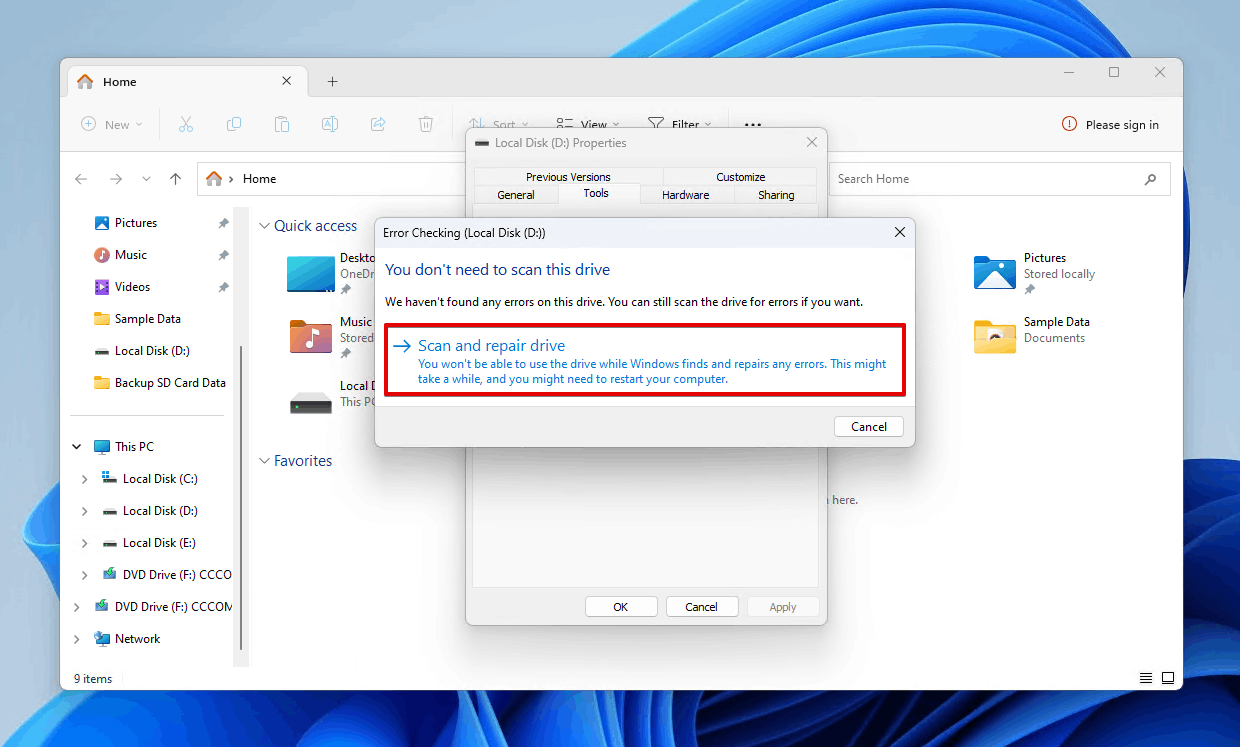
Task: Expand Local Disk (D:) under This PC
Action: click(85, 511)
